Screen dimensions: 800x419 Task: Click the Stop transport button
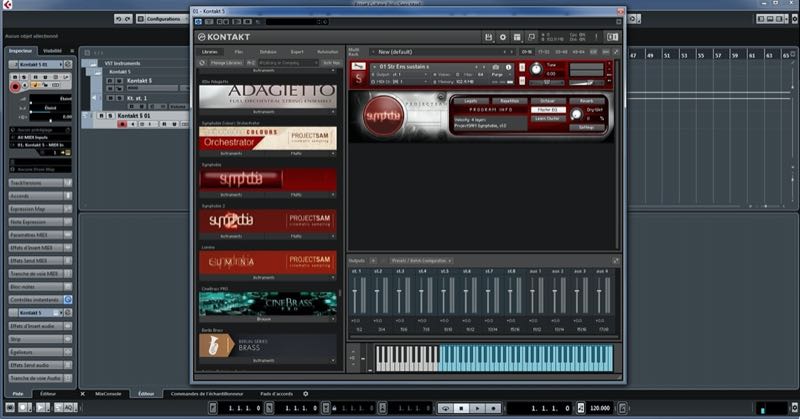(x=461, y=408)
